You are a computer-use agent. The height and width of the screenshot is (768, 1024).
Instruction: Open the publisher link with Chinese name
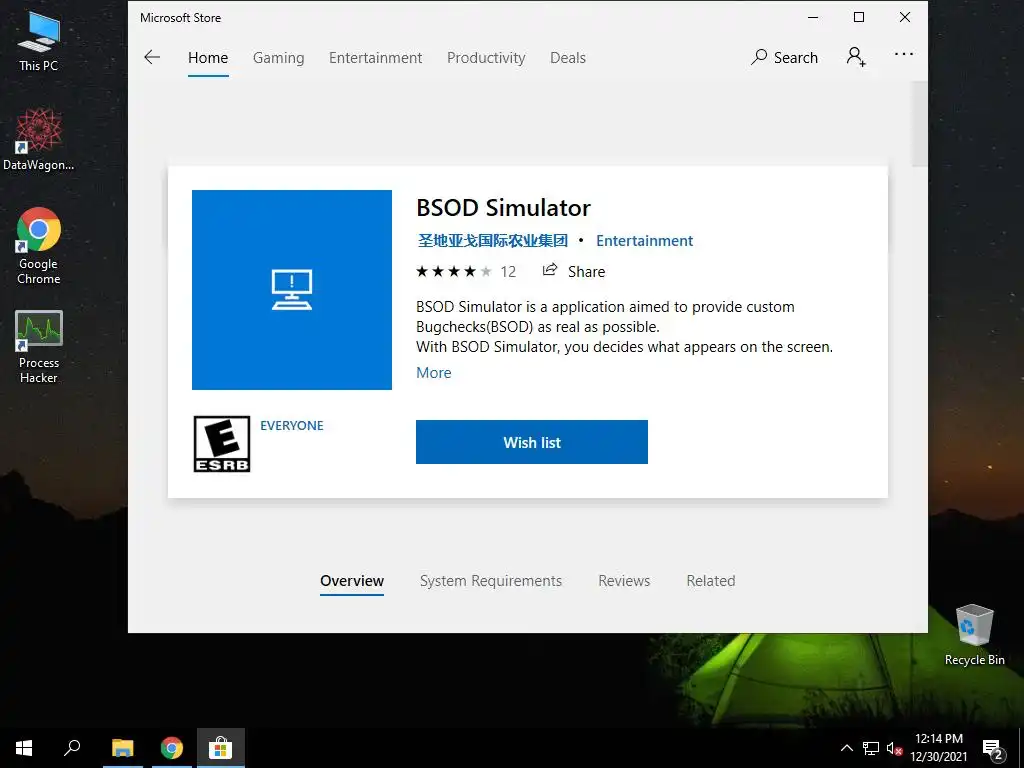pyautogui.click(x=492, y=240)
